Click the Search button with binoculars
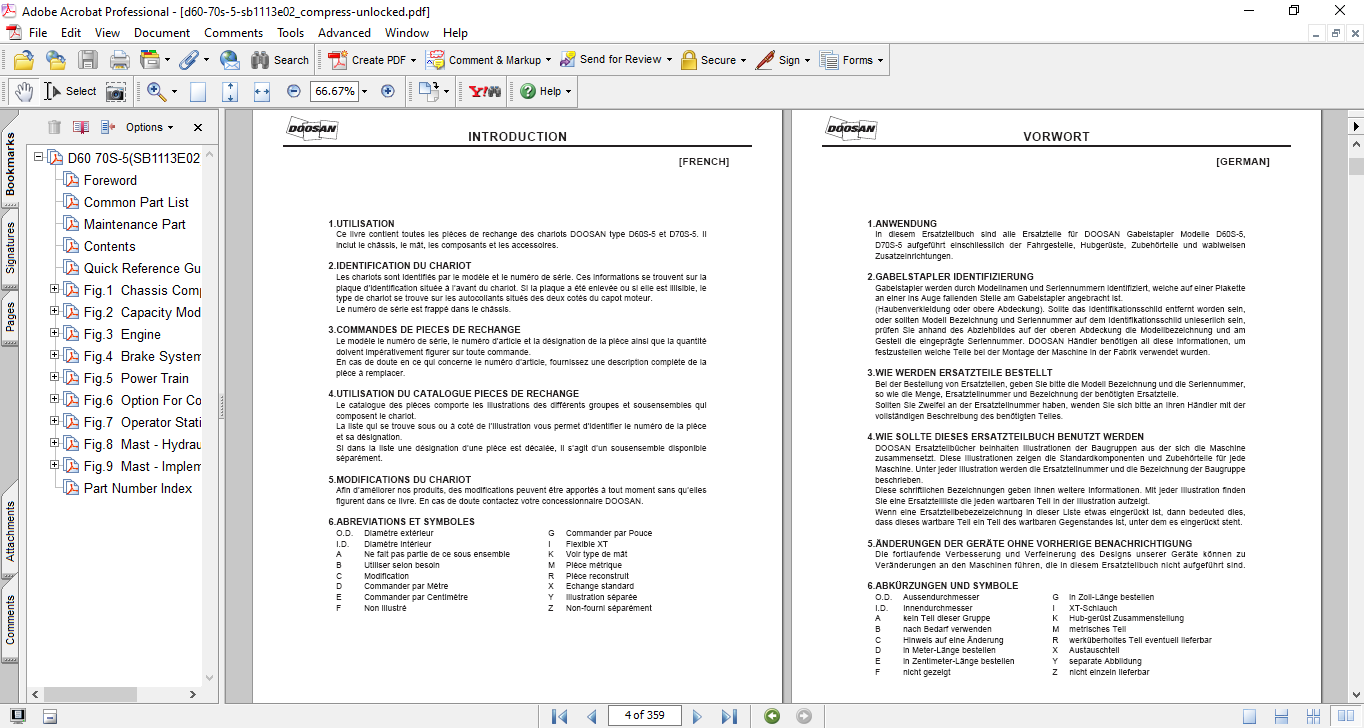 pyautogui.click(x=279, y=60)
